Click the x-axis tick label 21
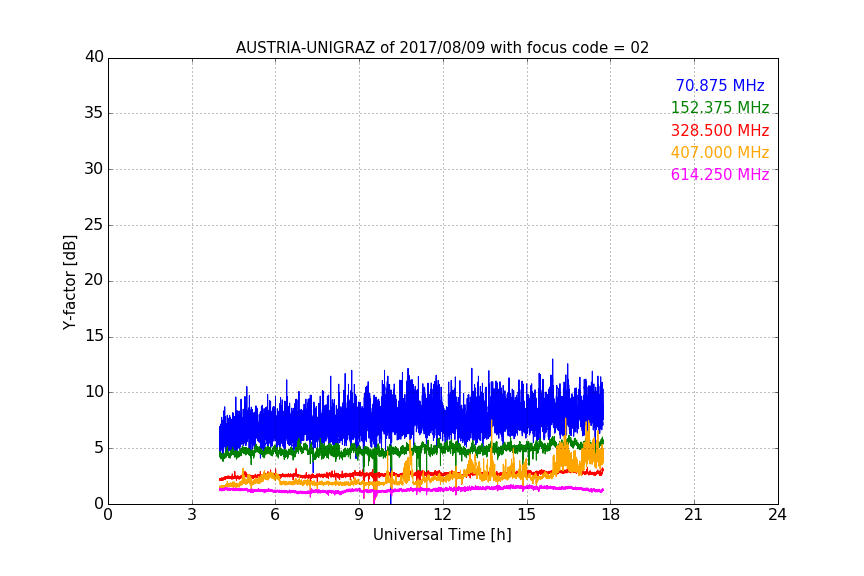 pos(694,515)
